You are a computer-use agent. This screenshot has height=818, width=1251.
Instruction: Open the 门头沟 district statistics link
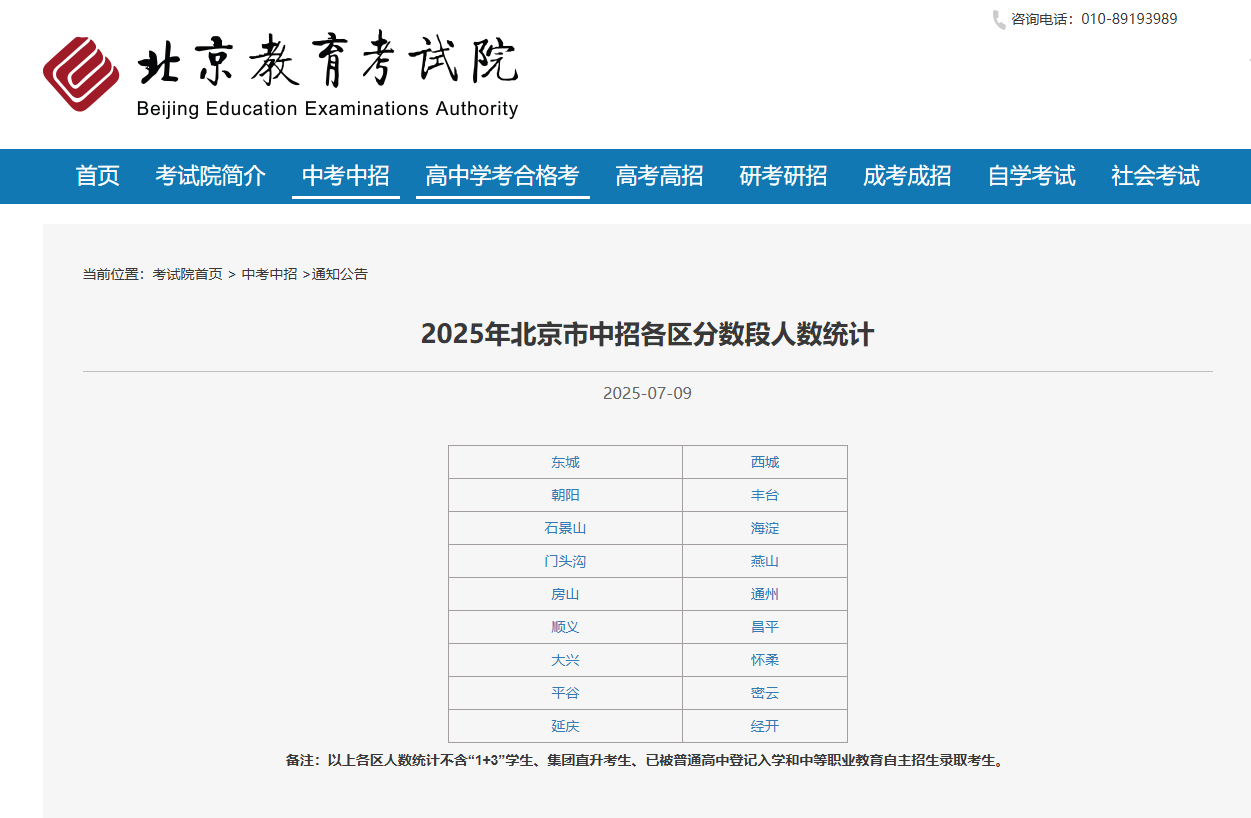(565, 561)
